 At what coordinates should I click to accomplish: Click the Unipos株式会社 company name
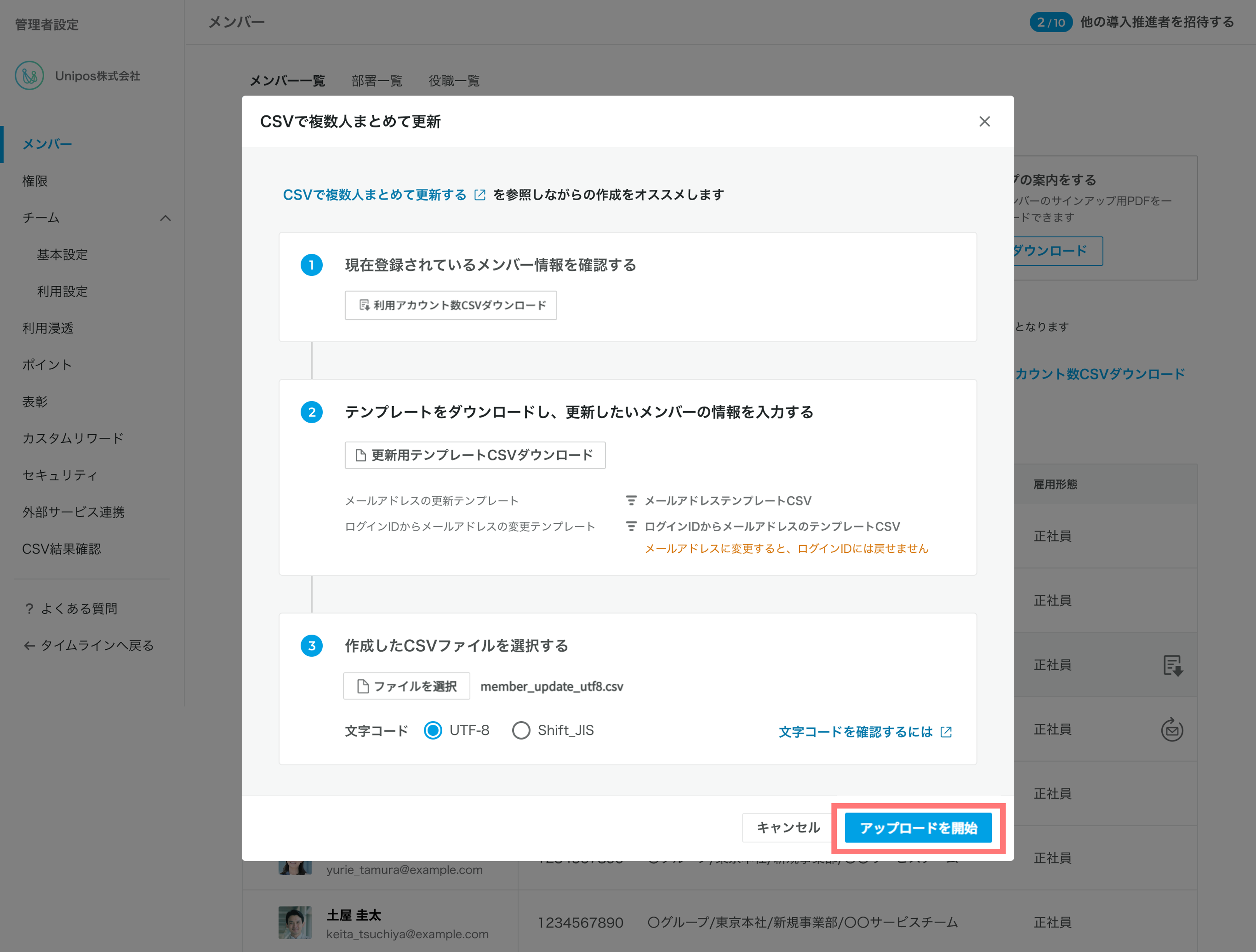click(98, 75)
